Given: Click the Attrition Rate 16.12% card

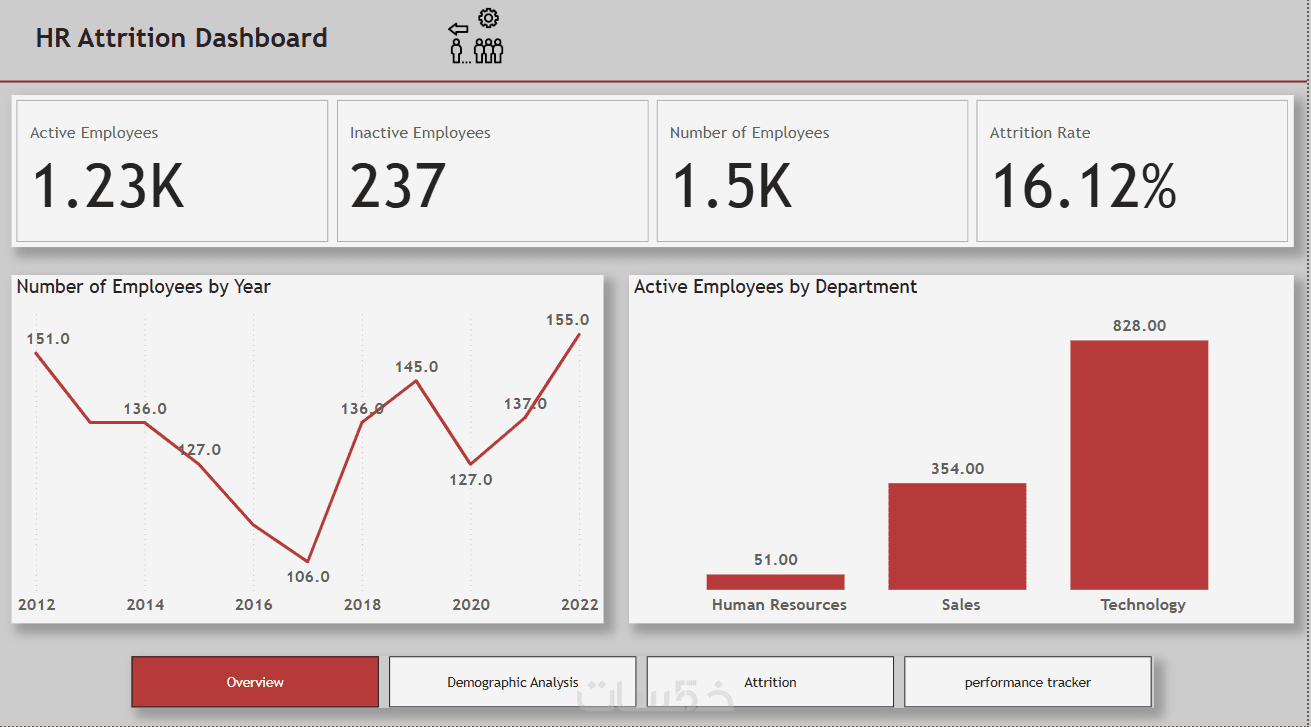Looking at the screenshot, I should point(1132,171).
